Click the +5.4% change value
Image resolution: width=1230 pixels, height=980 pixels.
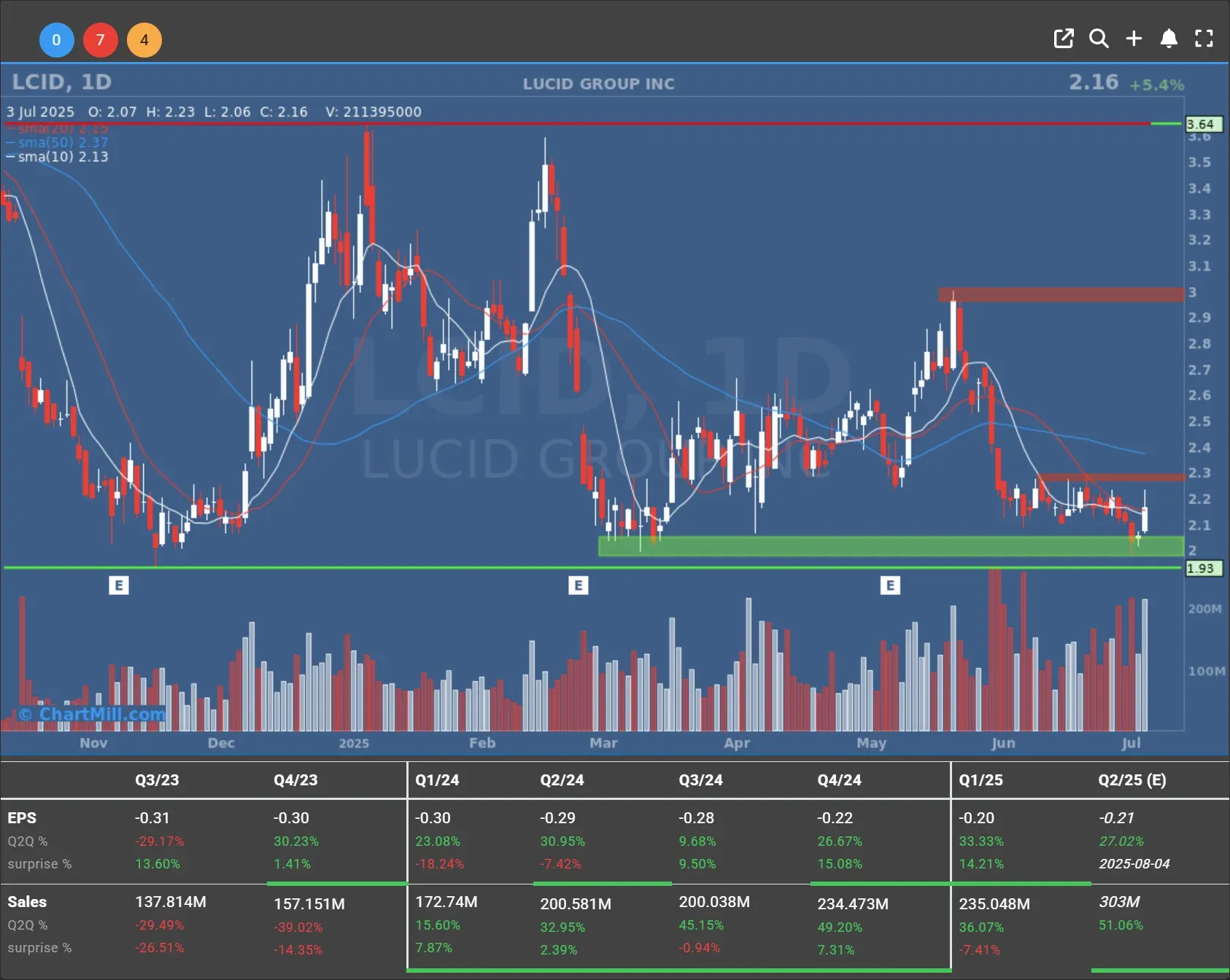[x=1157, y=85]
